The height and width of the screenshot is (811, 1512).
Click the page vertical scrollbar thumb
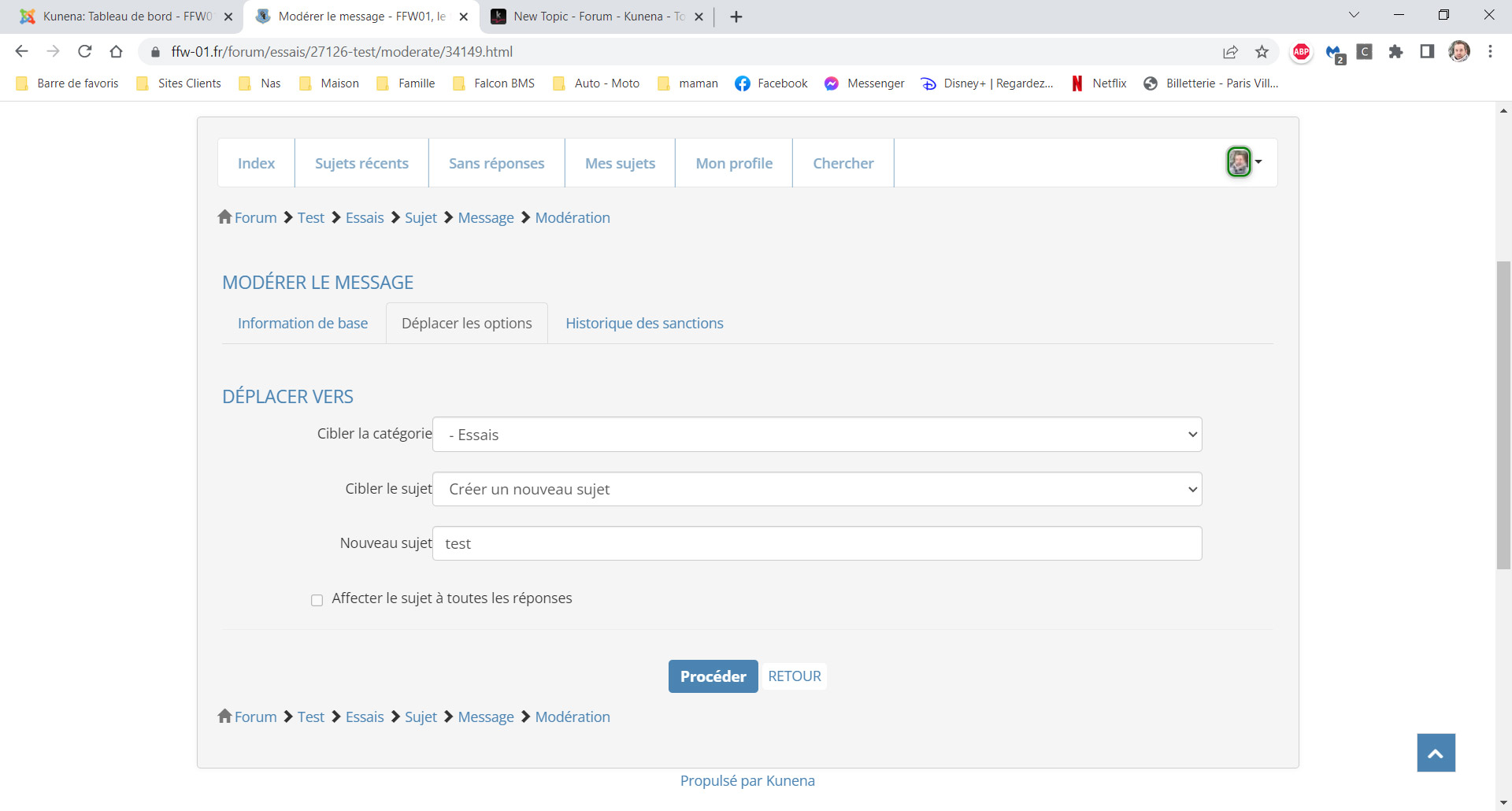click(x=1503, y=415)
